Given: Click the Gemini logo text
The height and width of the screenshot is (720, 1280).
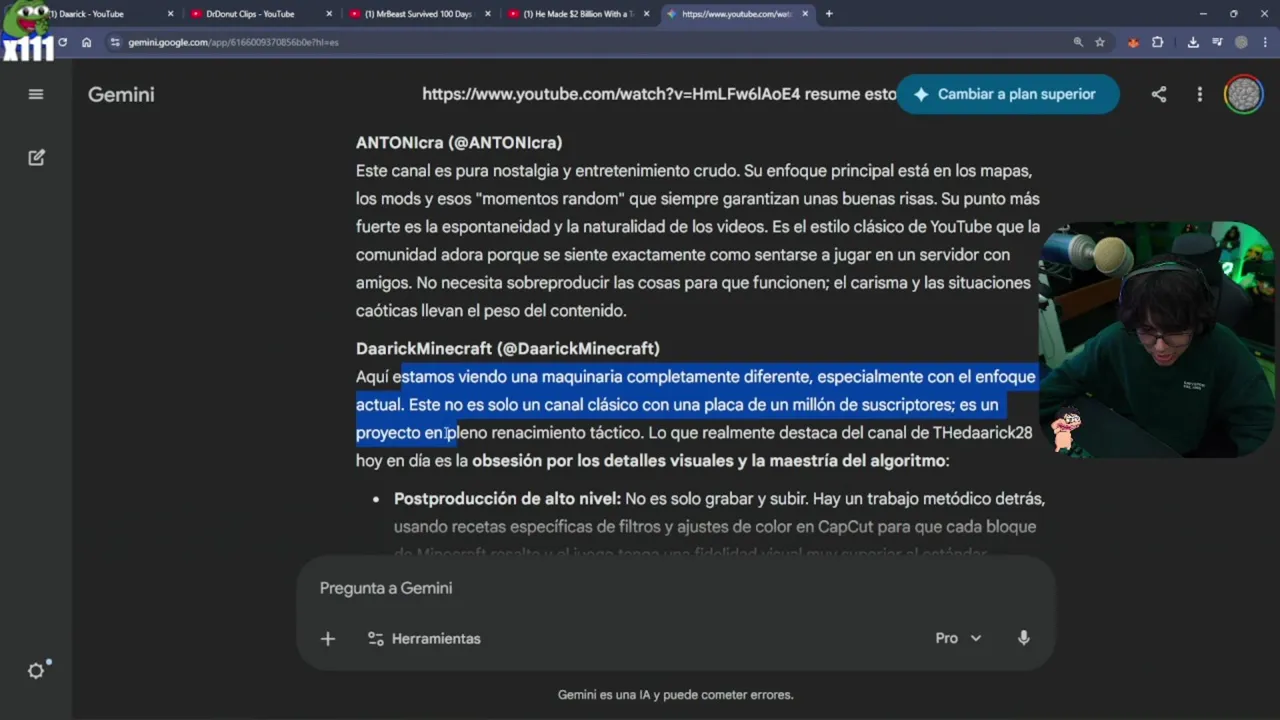Looking at the screenshot, I should (x=121, y=94).
